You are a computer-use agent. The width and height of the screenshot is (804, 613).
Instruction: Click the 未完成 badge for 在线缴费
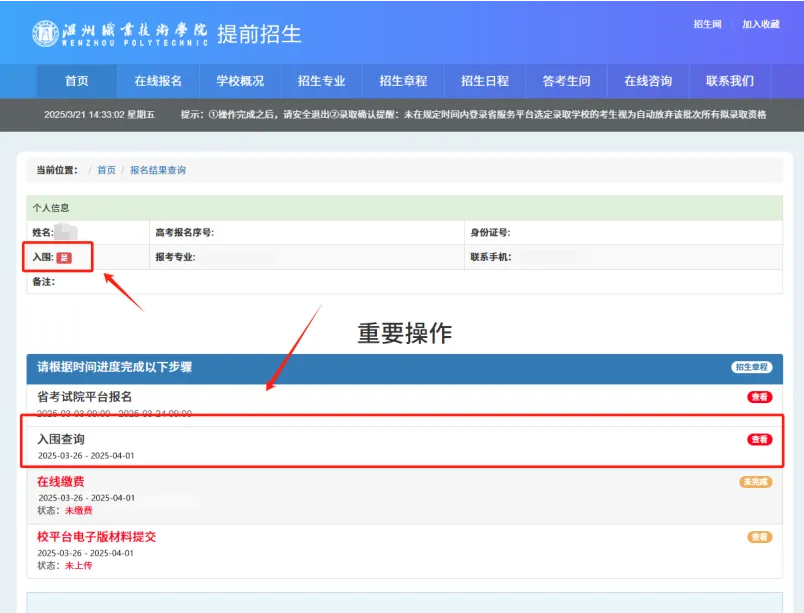point(755,482)
